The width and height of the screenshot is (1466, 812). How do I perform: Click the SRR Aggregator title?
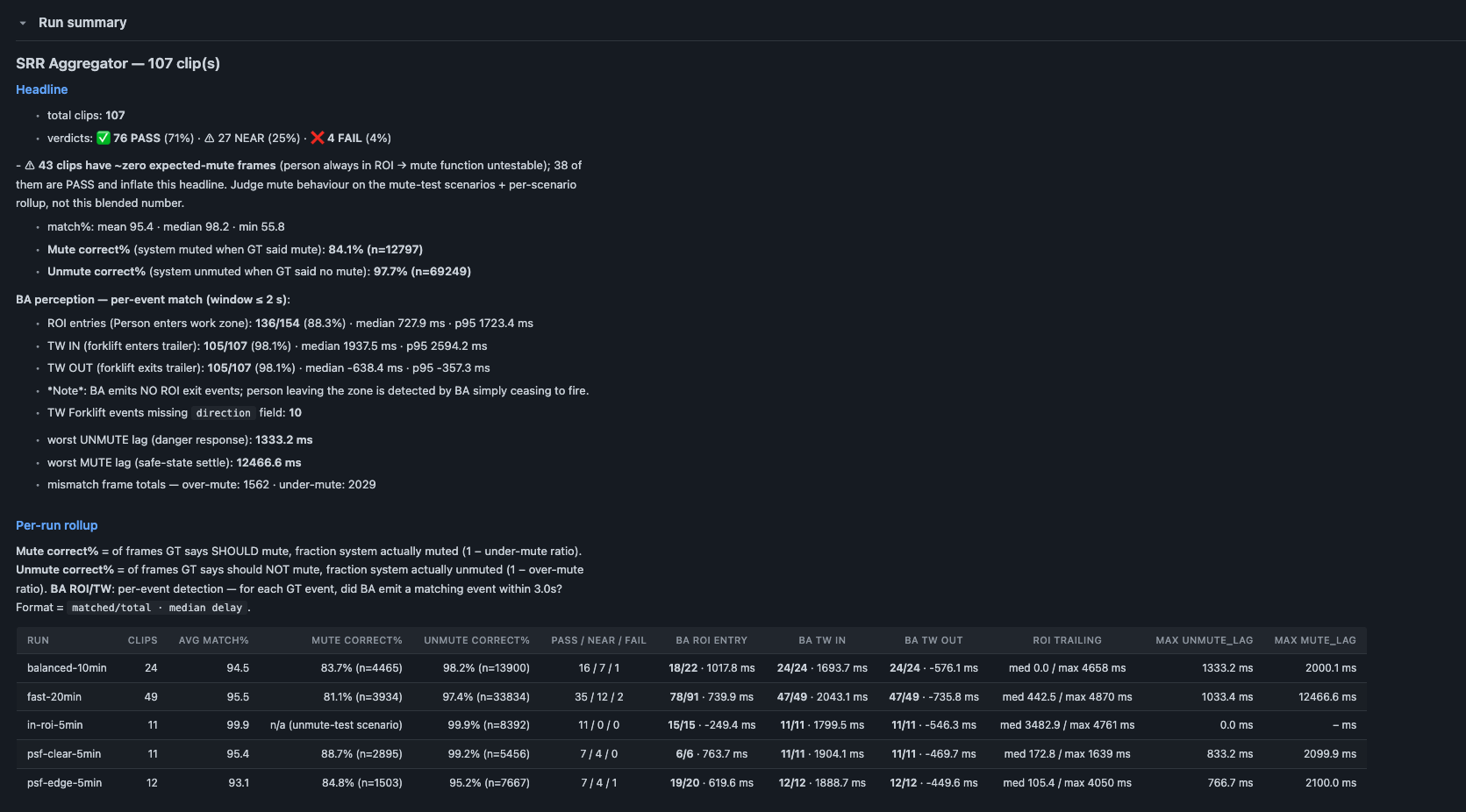click(118, 63)
